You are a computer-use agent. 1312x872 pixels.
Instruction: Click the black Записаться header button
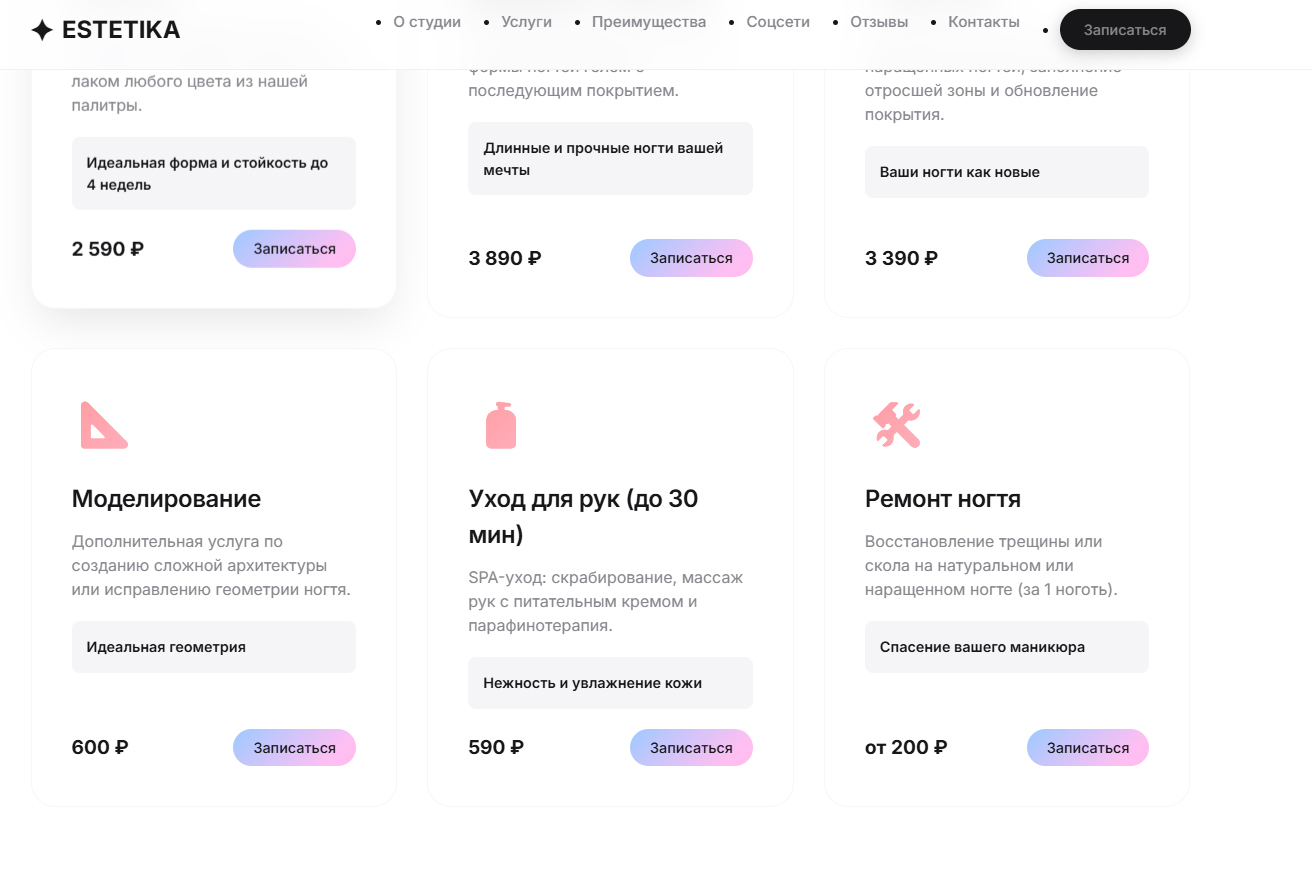pyautogui.click(x=1125, y=30)
